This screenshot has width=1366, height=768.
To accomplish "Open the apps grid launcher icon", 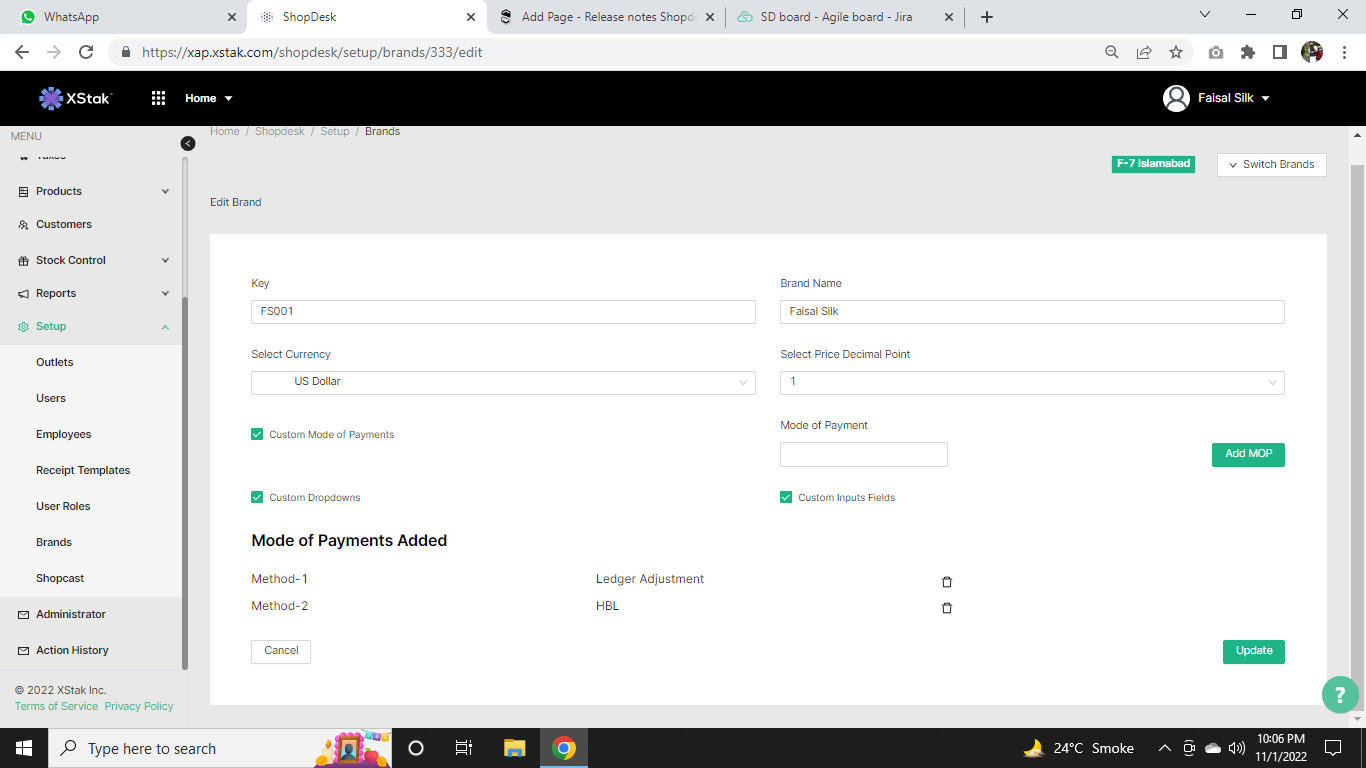I will 158,98.
